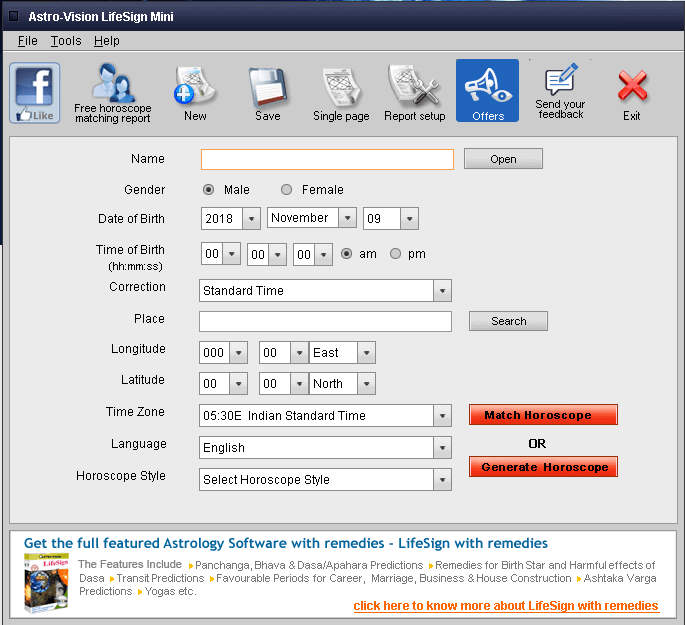Select the Single page toolbar icon
685x625 pixels.
pyautogui.click(x=341, y=92)
